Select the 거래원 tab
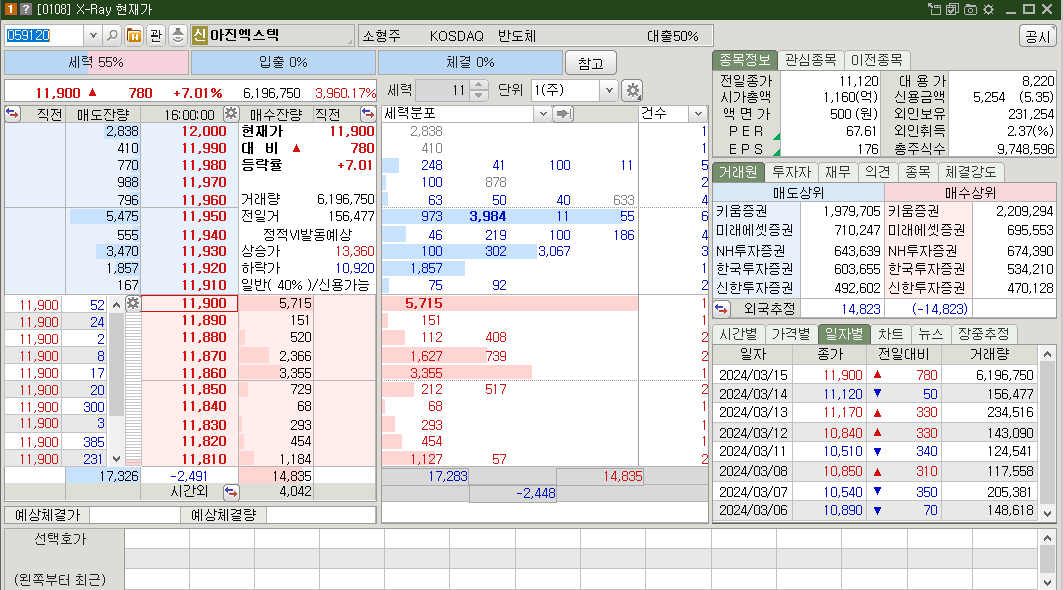 coord(738,172)
